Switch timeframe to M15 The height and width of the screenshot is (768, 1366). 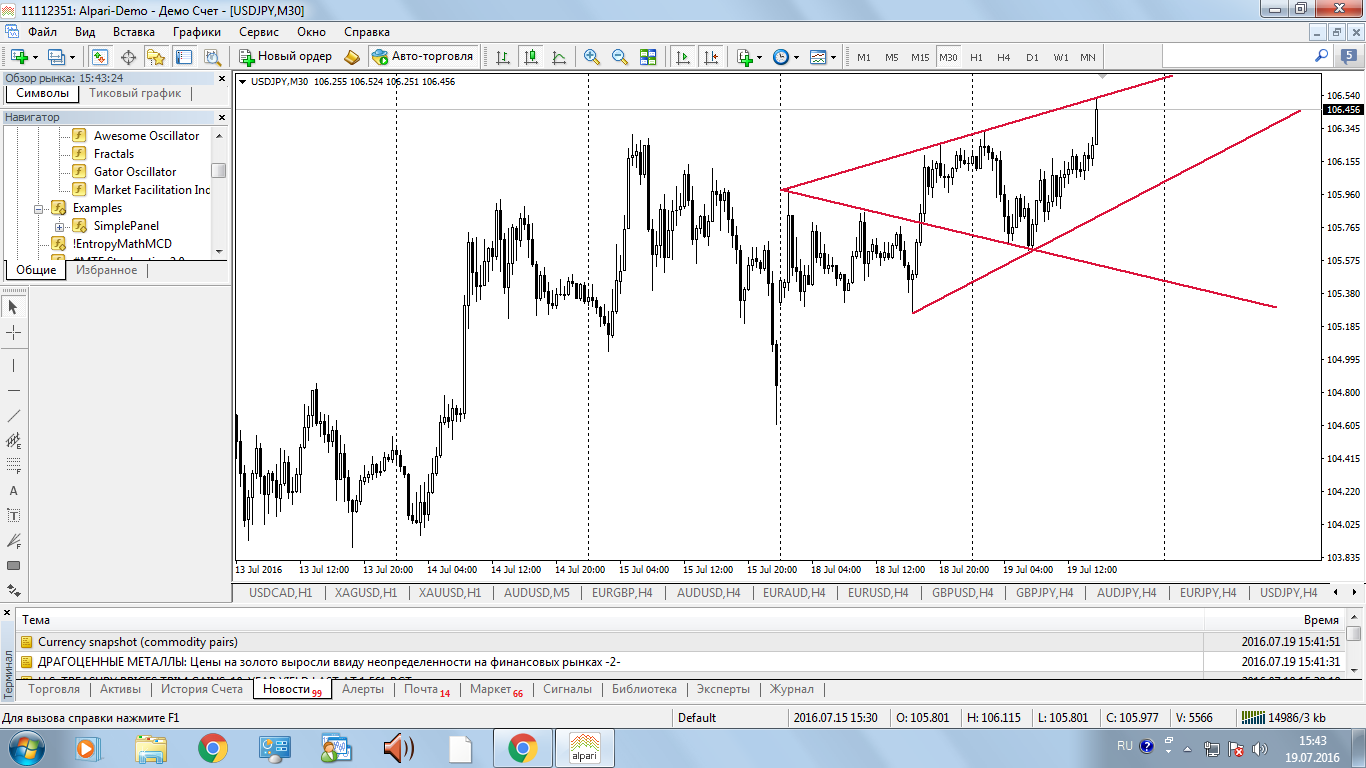(920, 57)
